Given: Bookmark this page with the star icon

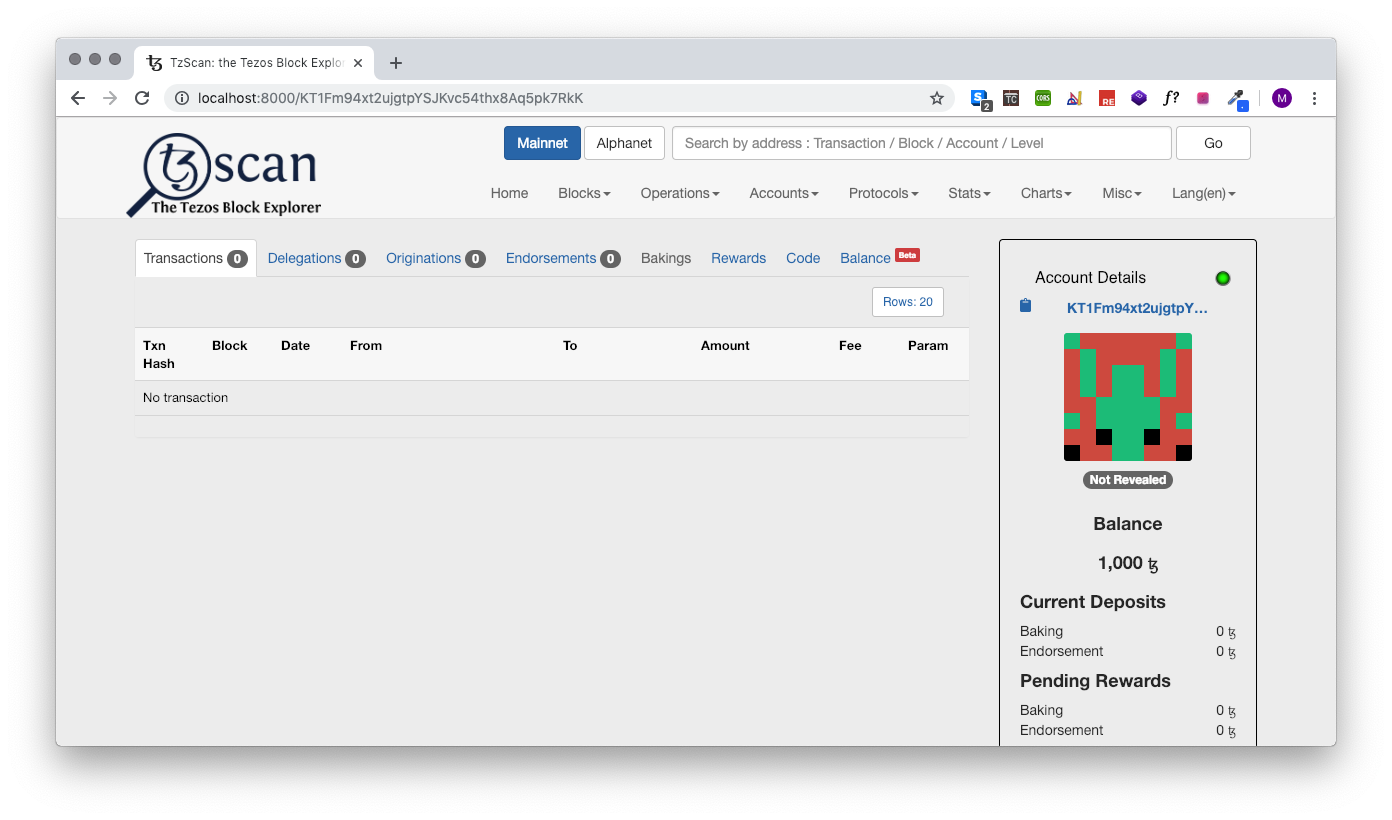Looking at the screenshot, I should click(x=937, y=98).
